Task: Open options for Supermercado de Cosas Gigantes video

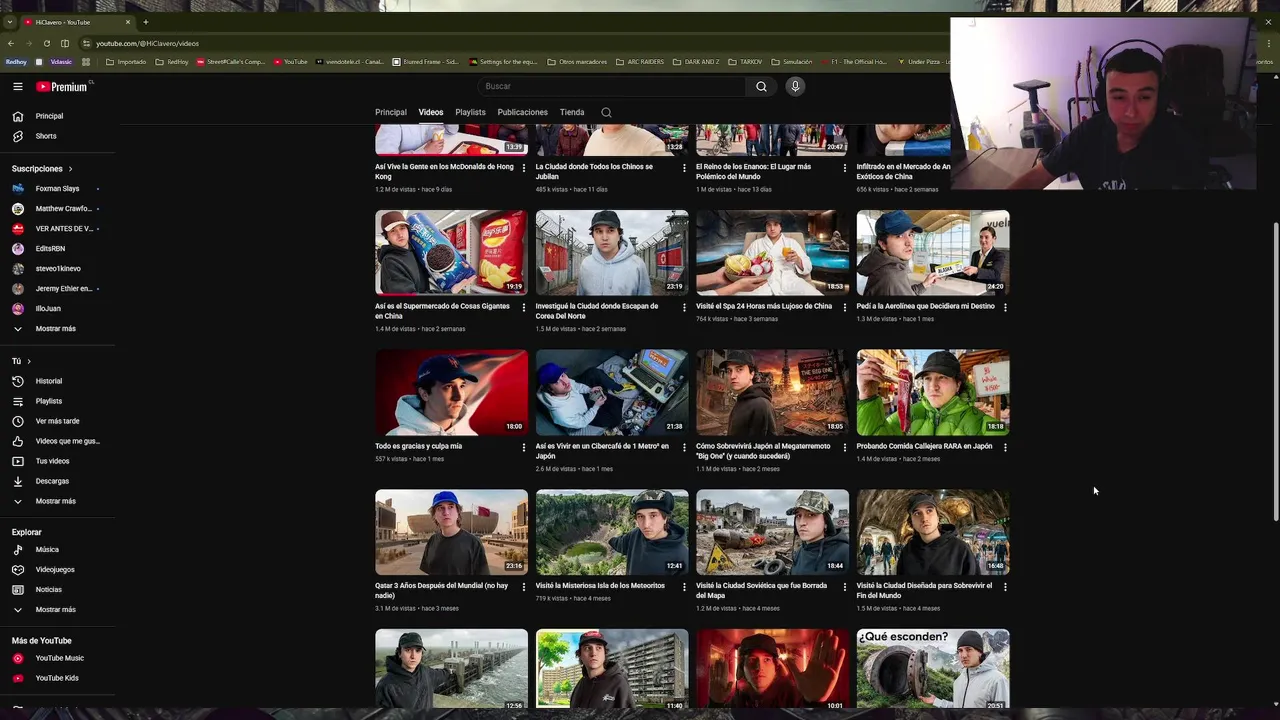Action: pyautogui.click(x=523, y=307)
